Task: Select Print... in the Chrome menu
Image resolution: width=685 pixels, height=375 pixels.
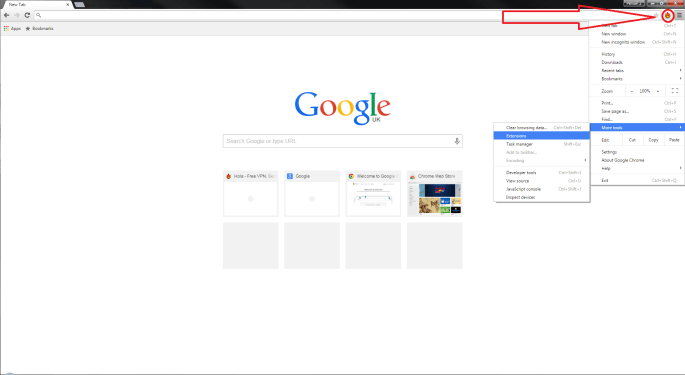Action: tap(637, 103)
